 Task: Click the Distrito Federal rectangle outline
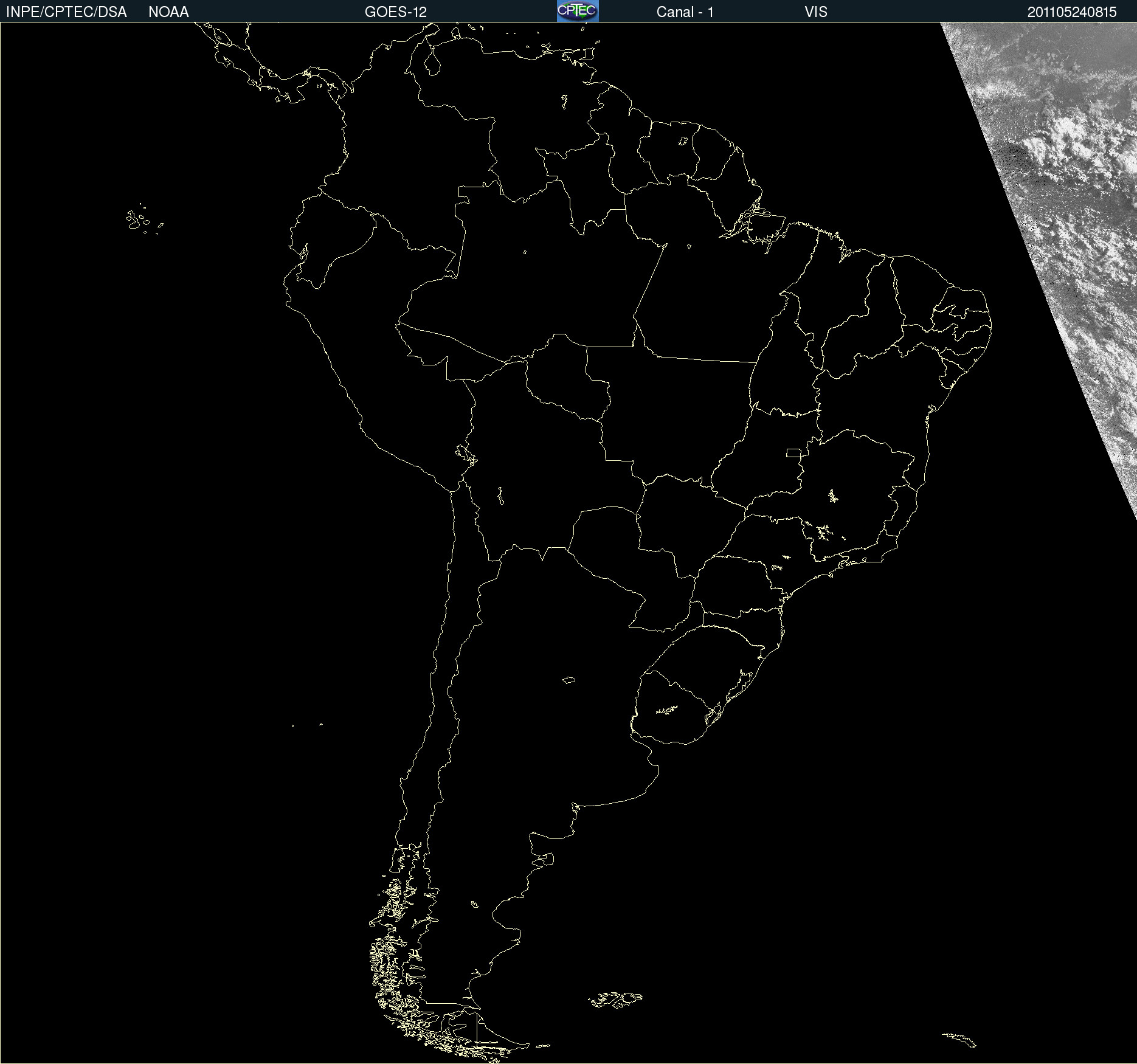pyautogui.click(x=793, y=453)
